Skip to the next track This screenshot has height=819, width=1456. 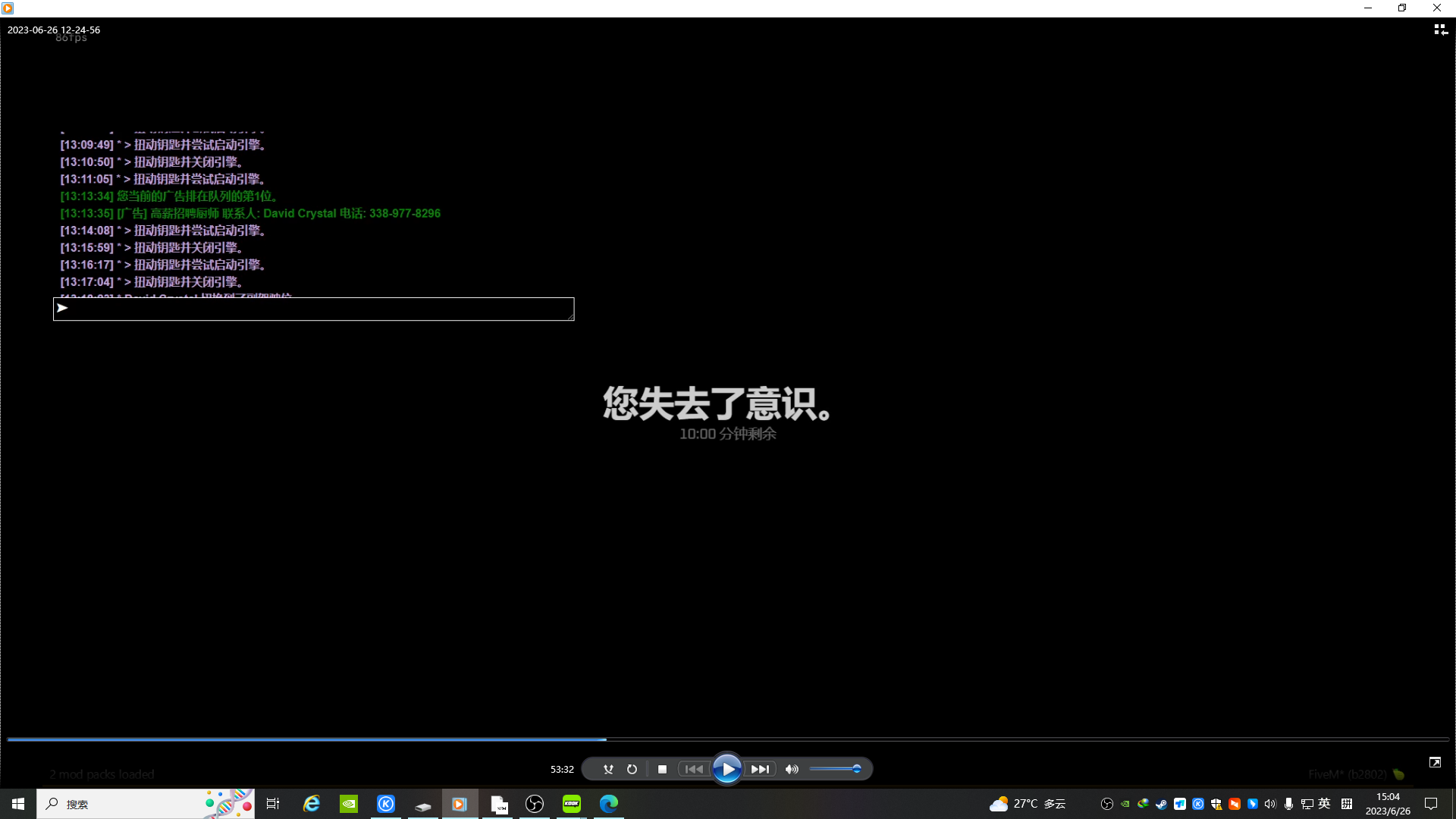(760, 769)
